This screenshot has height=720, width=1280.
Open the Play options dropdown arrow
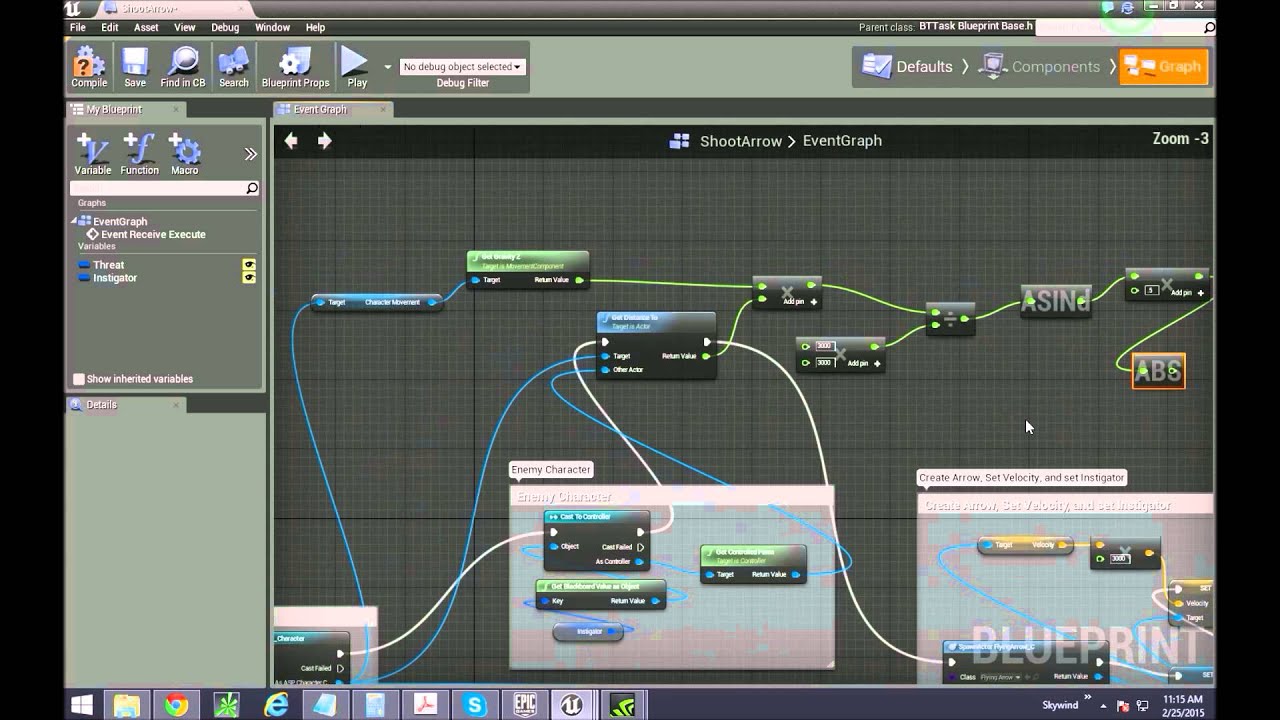coord(387,67)
